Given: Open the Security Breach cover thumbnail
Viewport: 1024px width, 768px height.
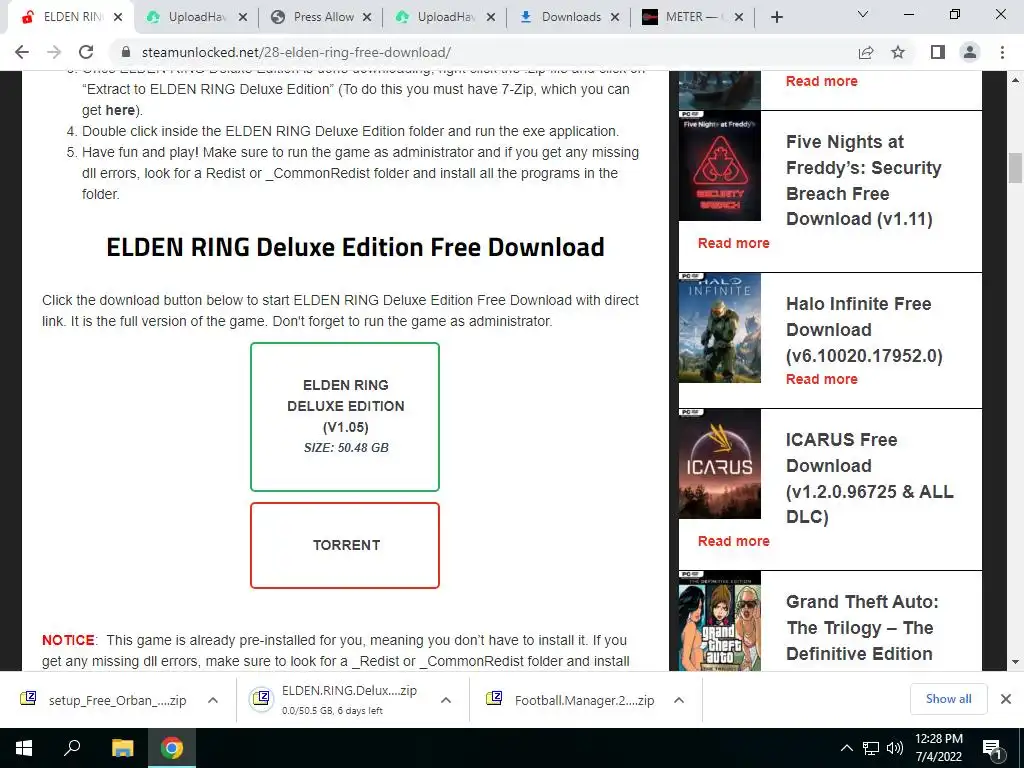Looking at the screenshot, I should pyautogui.click(x=720, y=166).
